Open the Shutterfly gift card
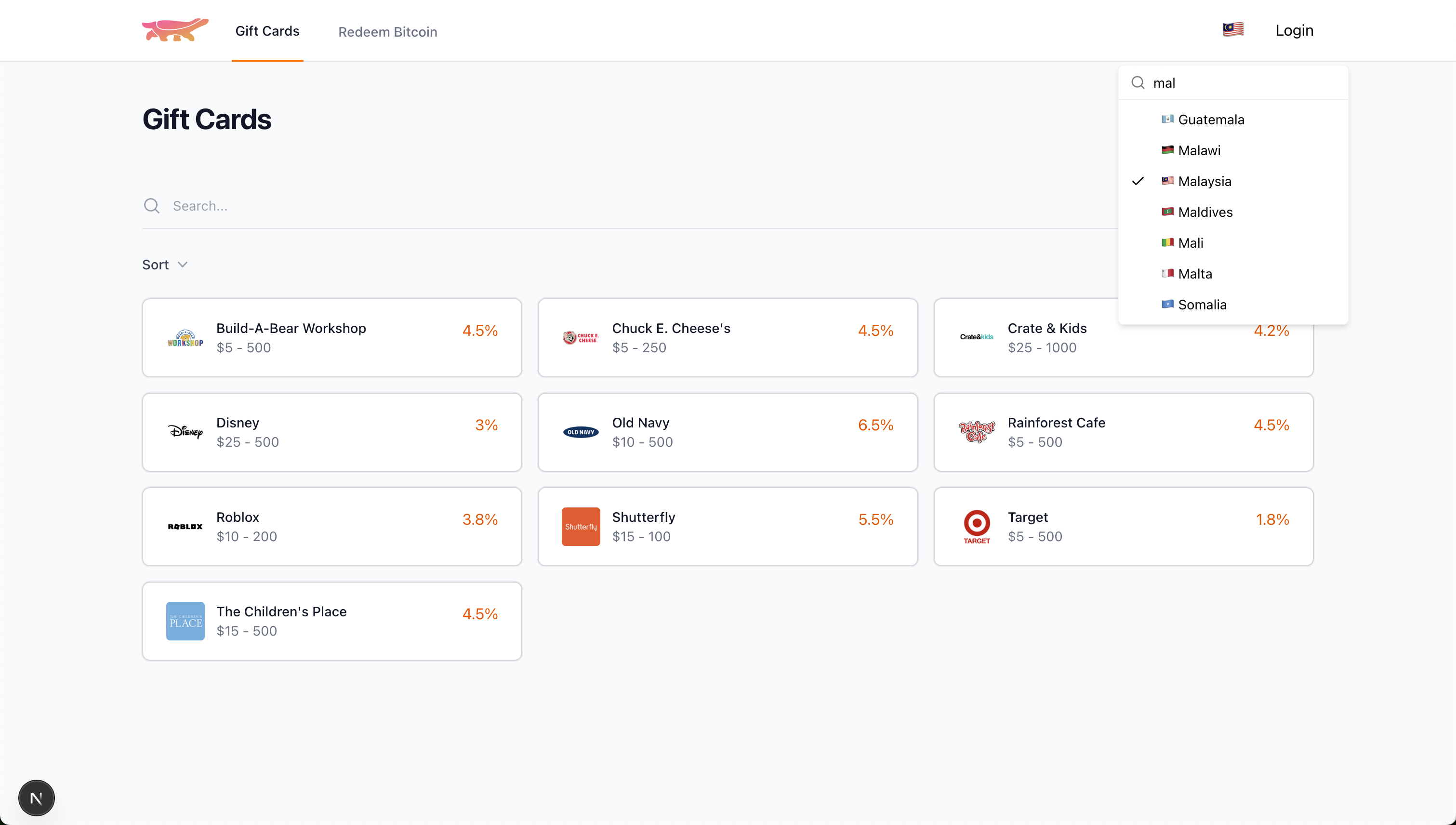The height and width of the screenshot is (825, 1456). coord(728,527)
